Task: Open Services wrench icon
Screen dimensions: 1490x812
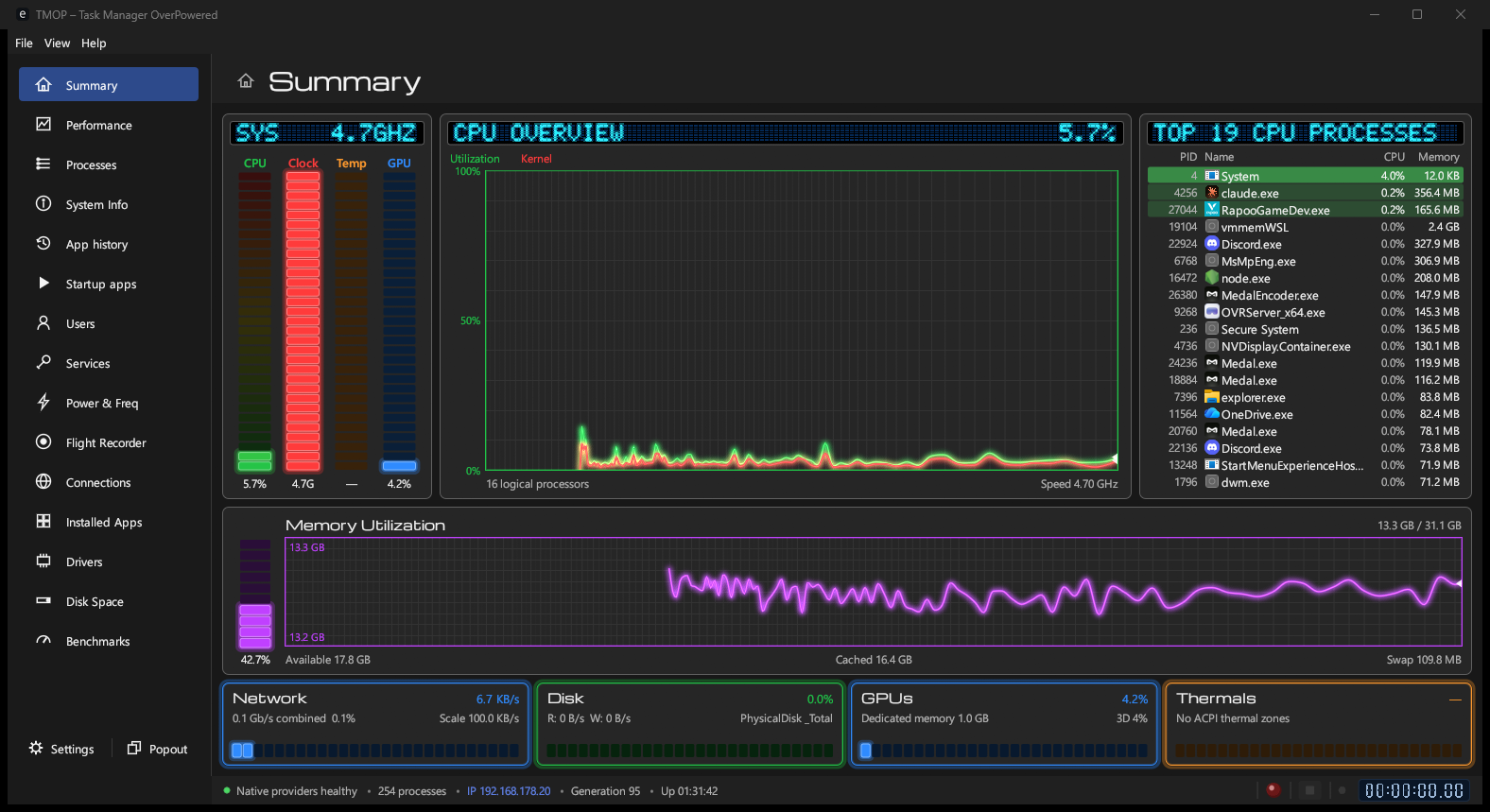Action: [x=43, y=363]
